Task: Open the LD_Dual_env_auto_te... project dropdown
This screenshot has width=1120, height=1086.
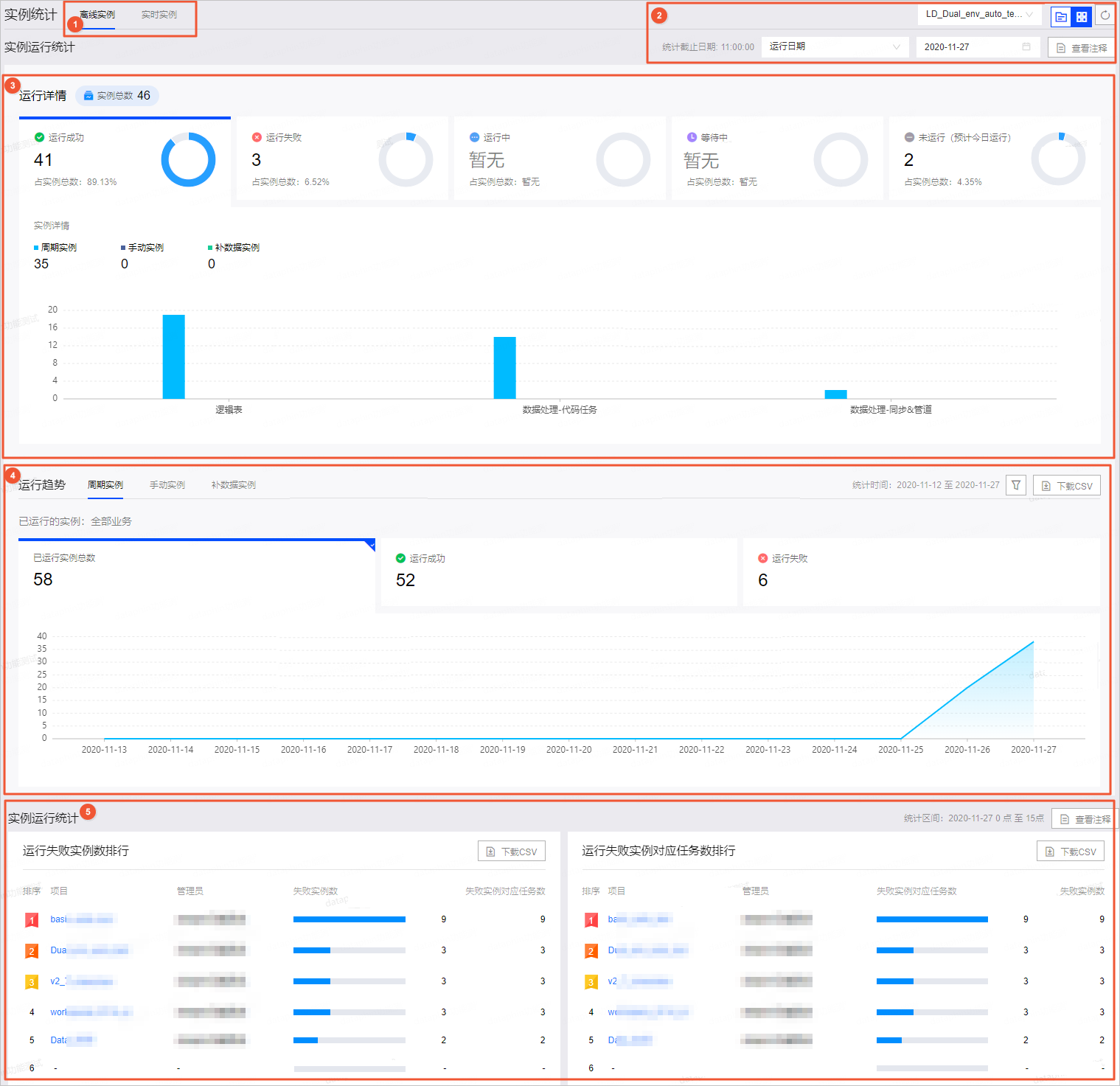Action: 979,14
